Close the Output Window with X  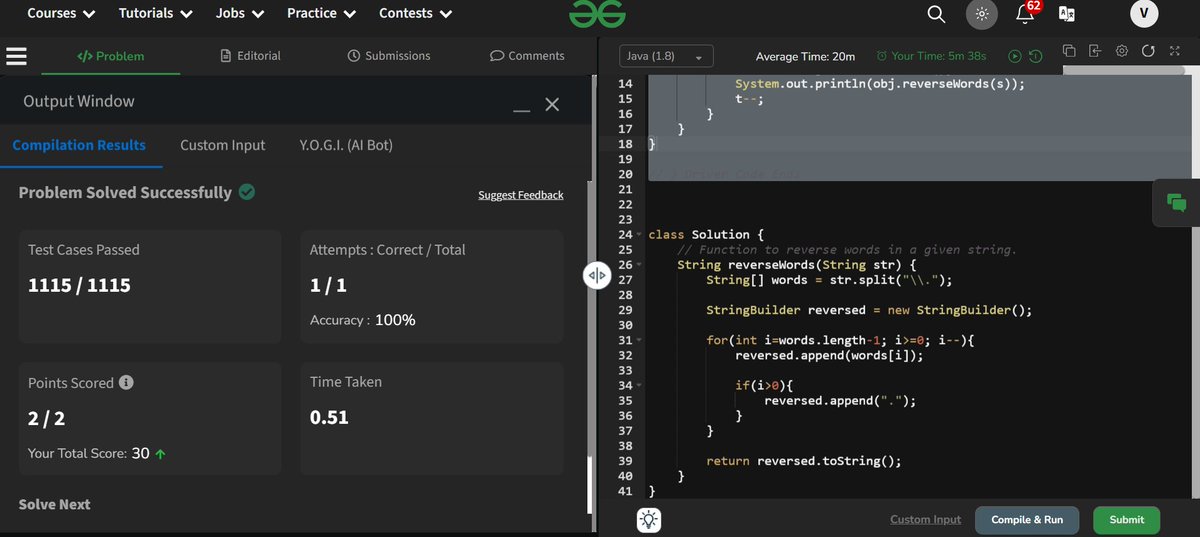tap(552, 104)
